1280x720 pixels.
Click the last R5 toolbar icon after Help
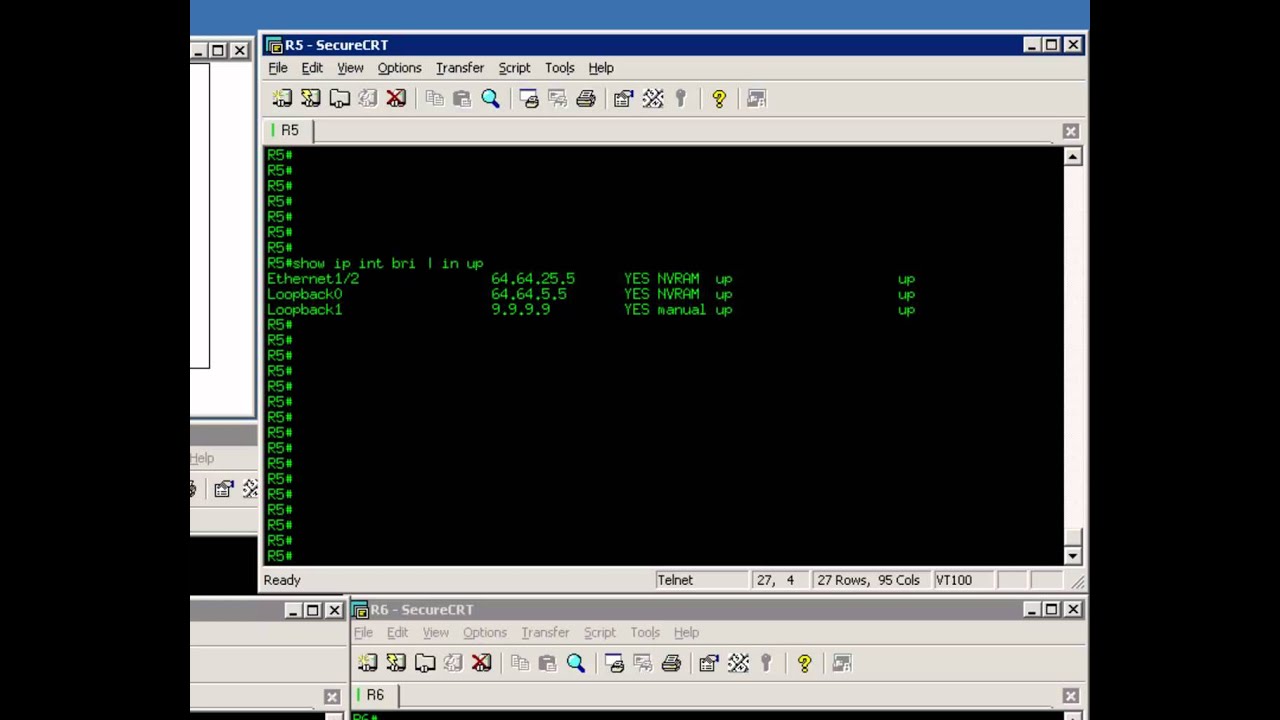757,98
